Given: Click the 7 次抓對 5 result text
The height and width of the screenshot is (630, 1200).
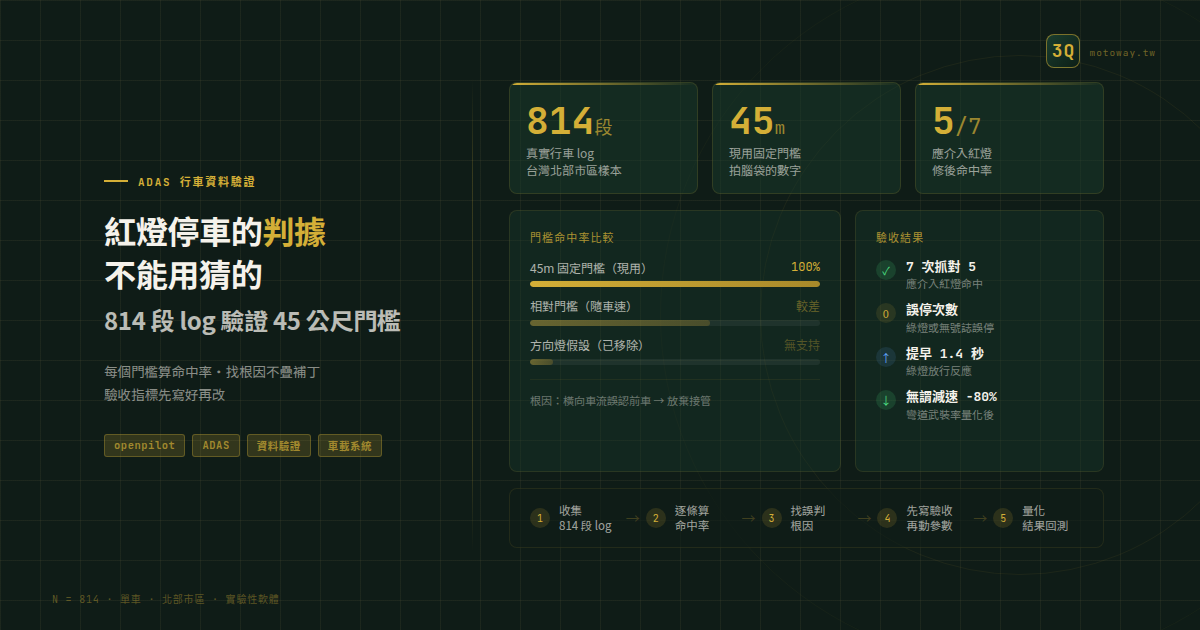Looking at the screenshot, I should pyautogui.click(x=941, y=267).
